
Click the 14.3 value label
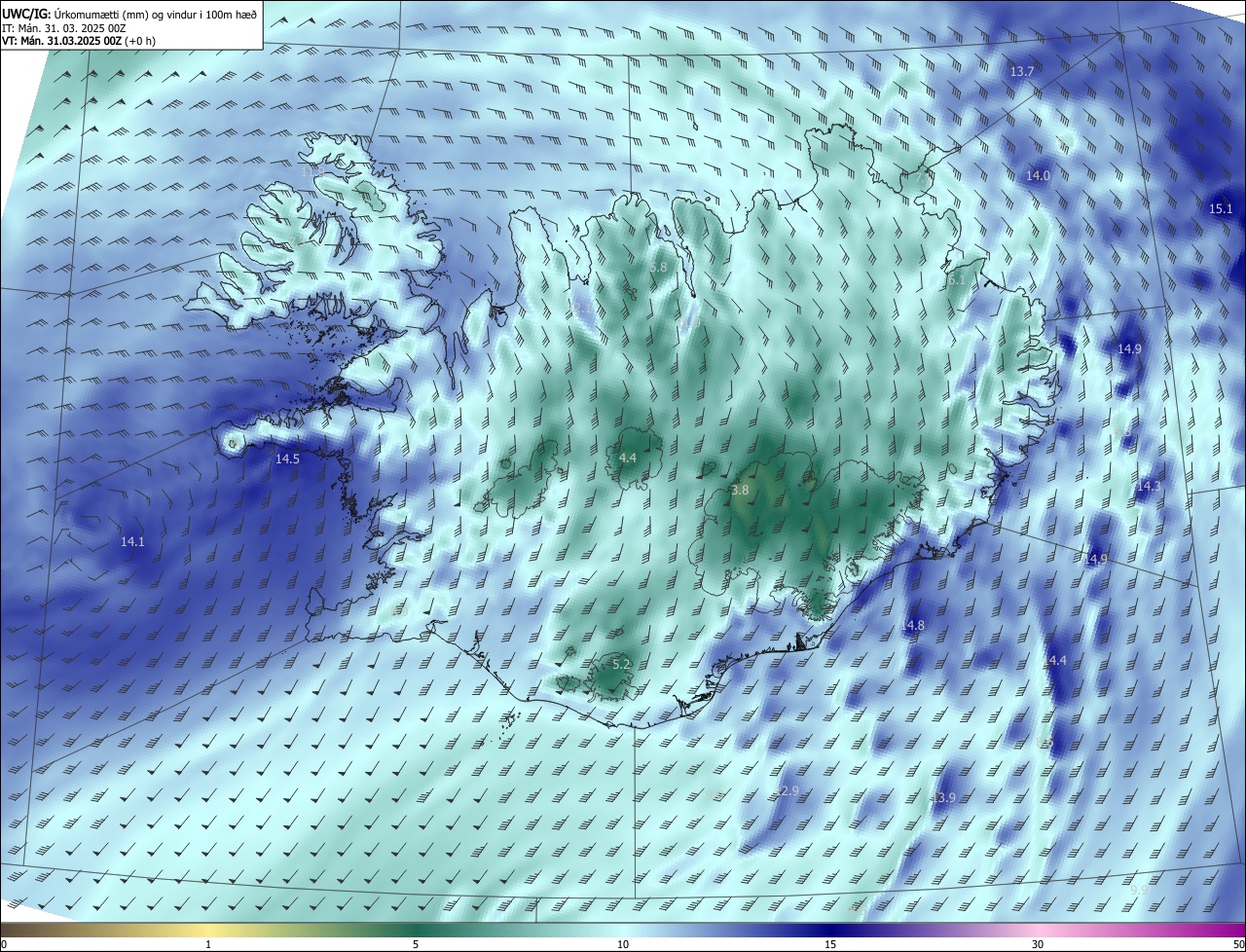point(1149,485)
